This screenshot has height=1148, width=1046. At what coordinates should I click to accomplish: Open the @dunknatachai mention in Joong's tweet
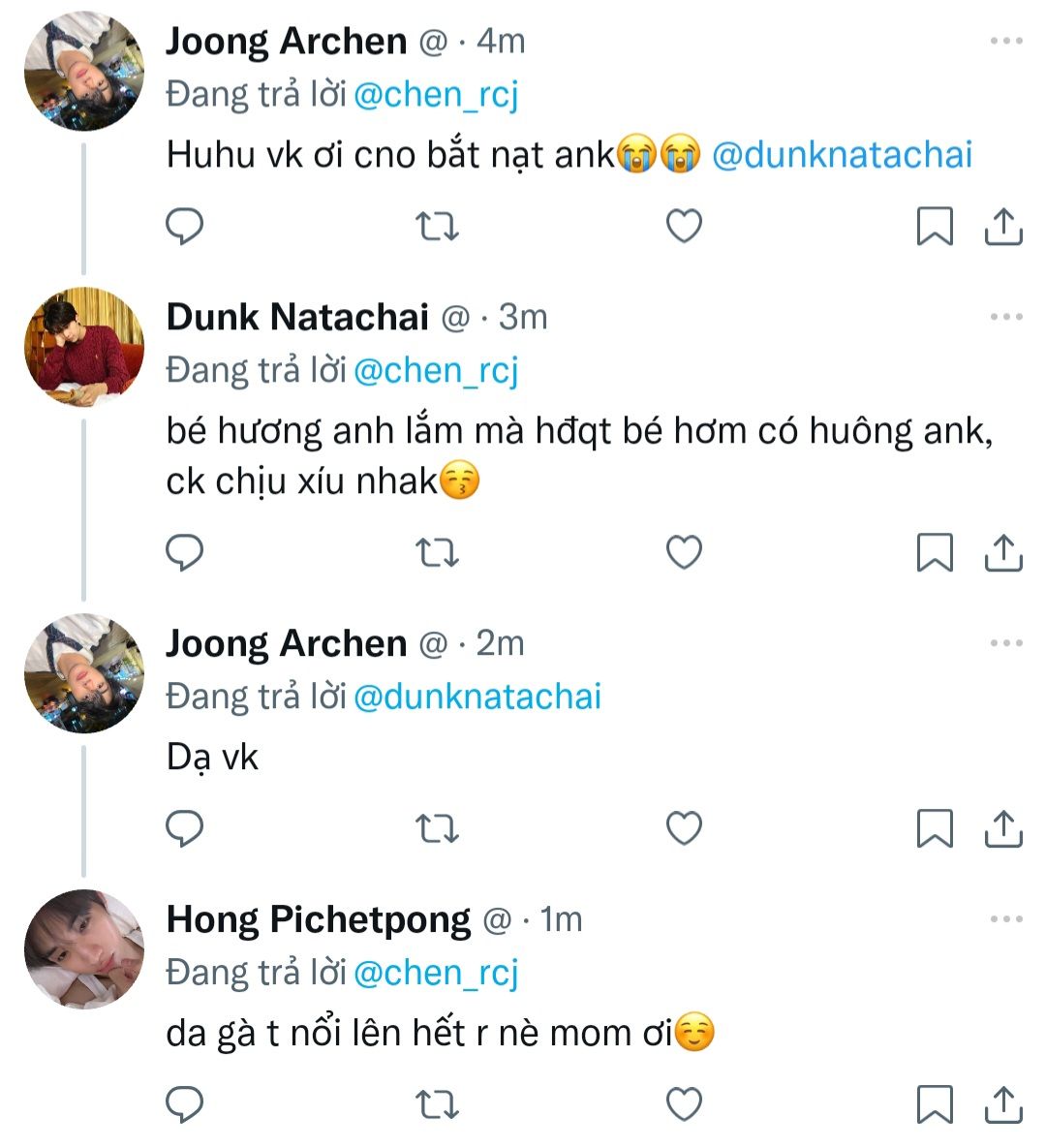(842, 155)
